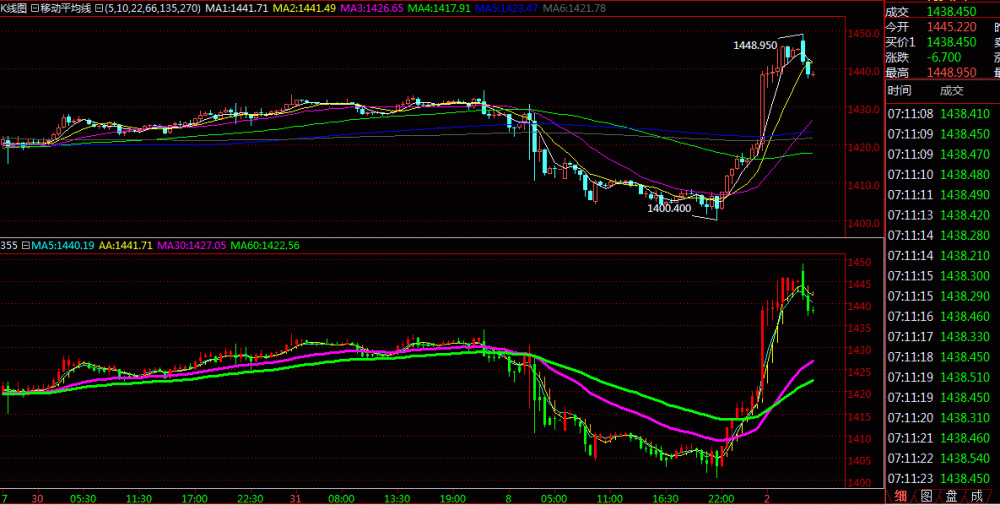Click the 时间 column header
This screenshot has height=505, width=1000.
[x=900, y=90]
